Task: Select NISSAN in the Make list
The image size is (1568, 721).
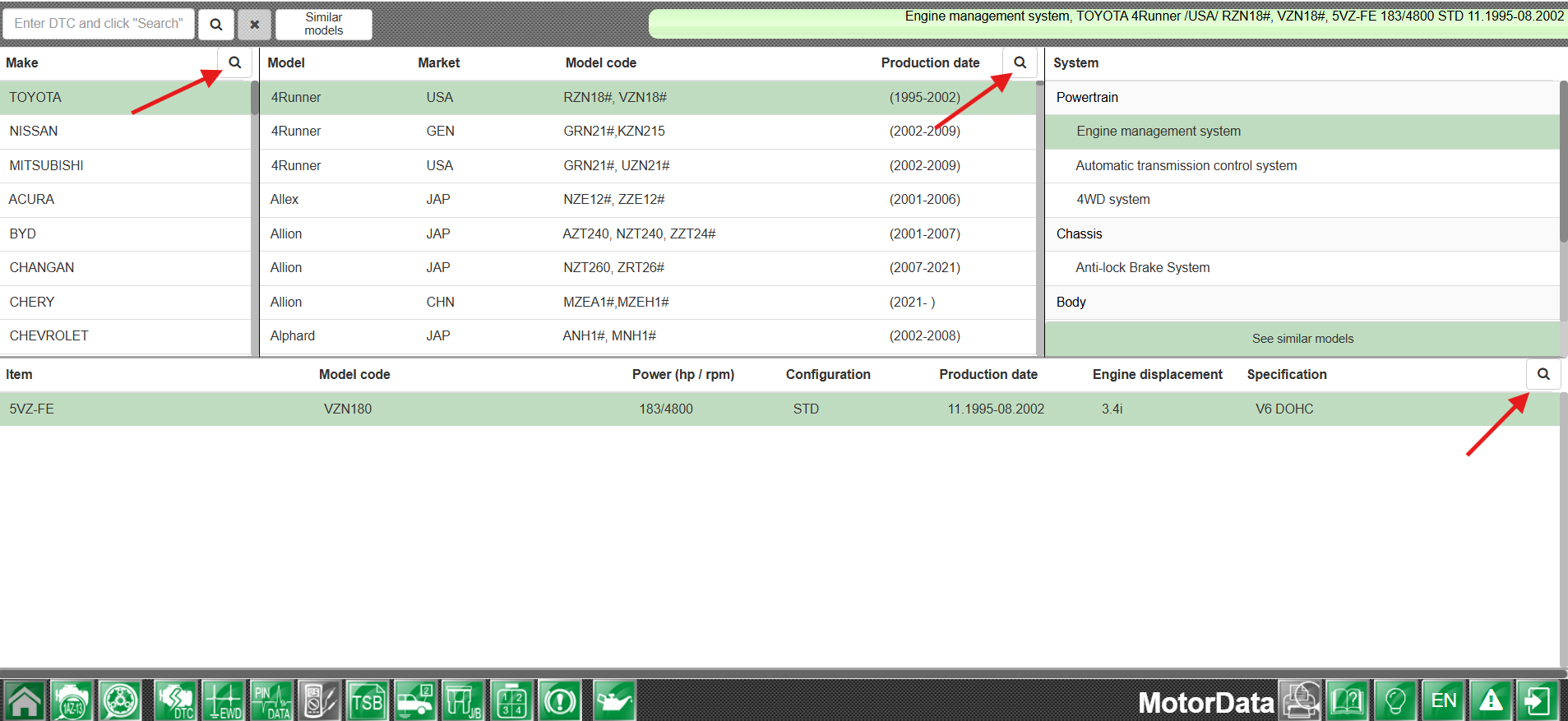Action: [34, 132]
